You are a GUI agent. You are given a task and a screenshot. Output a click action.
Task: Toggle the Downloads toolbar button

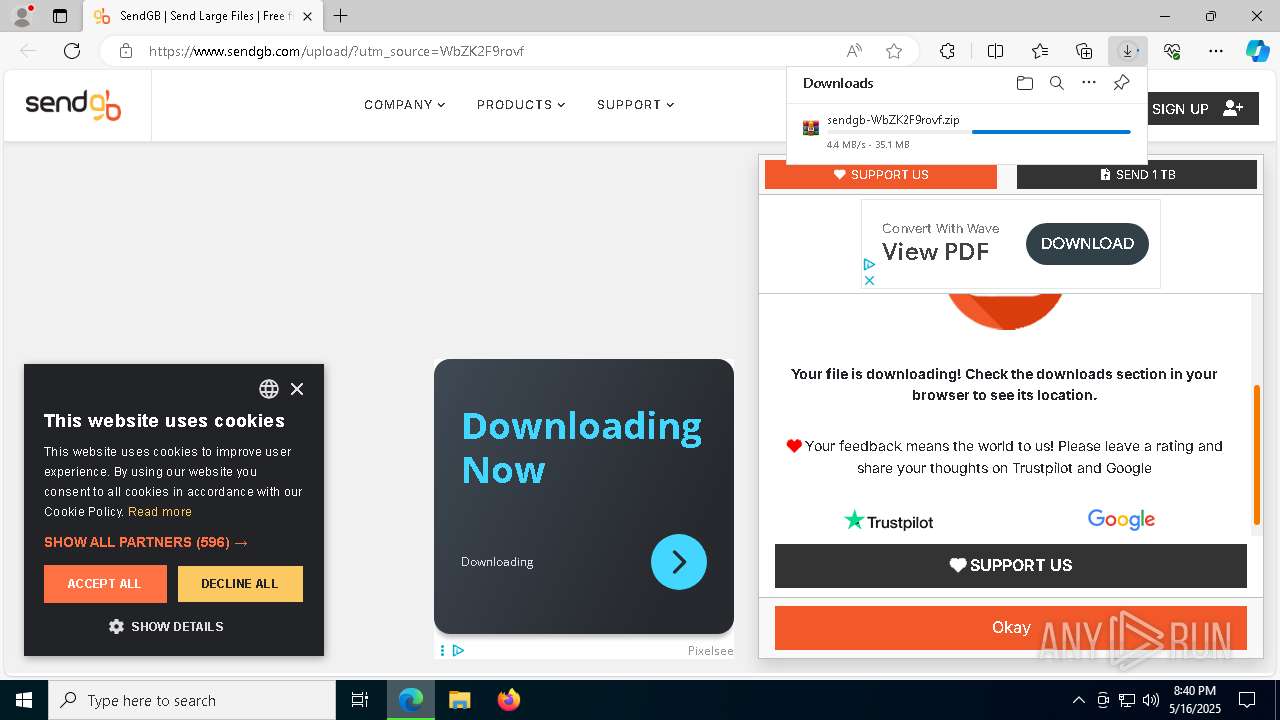coord(1128,51)
